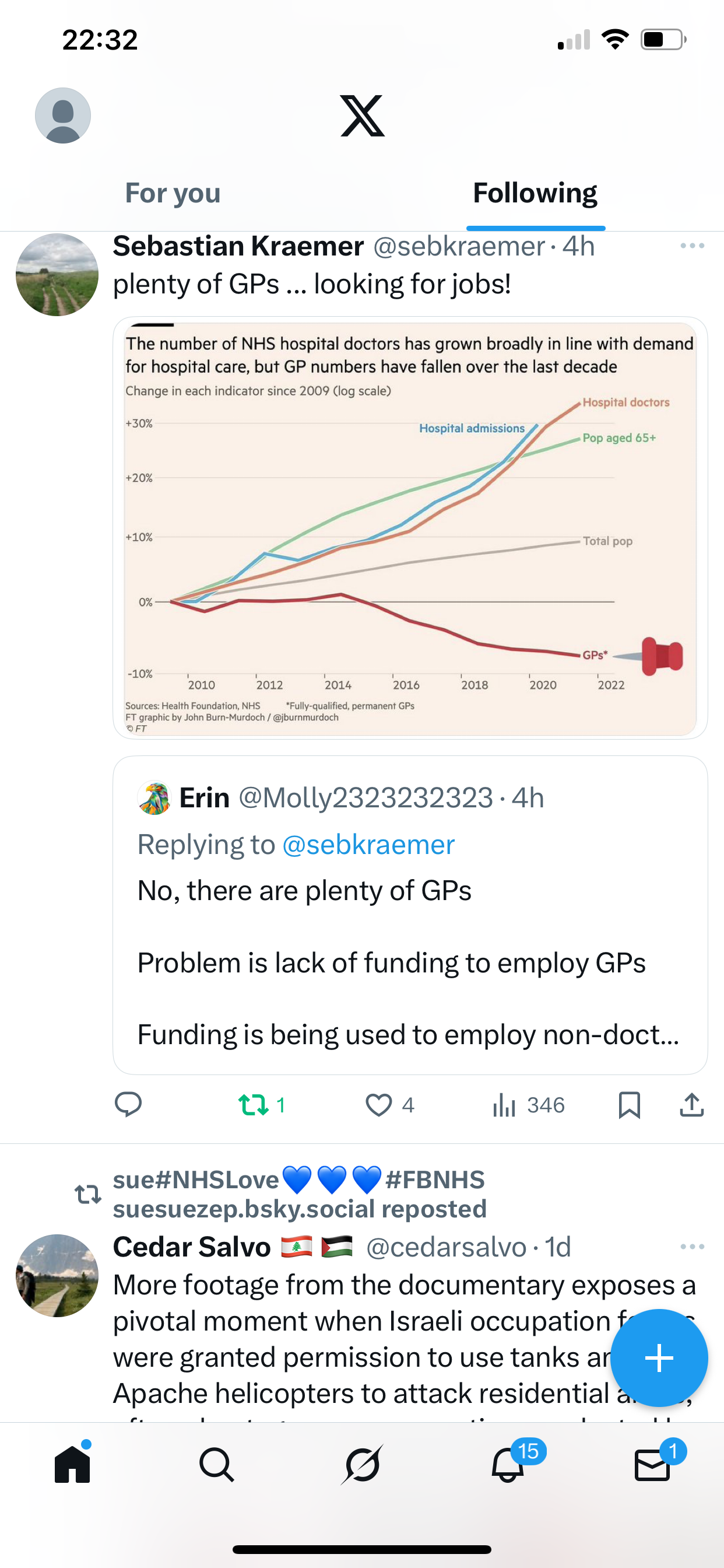The width and height of the screenshot is (724, 1568).
Task: Go to Home in bottom navigation
Action: 72,1464
